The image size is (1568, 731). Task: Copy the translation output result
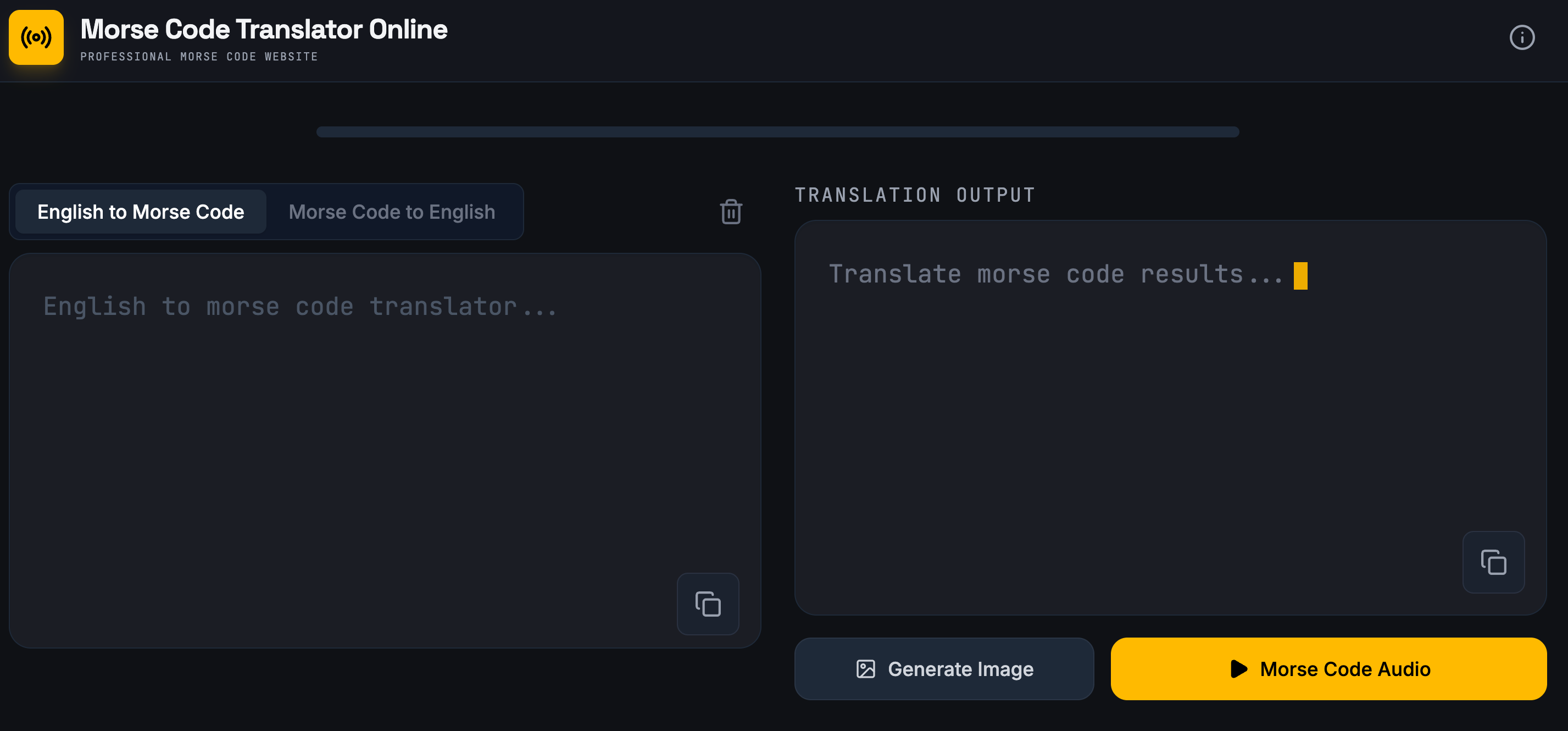[1493, 562]
